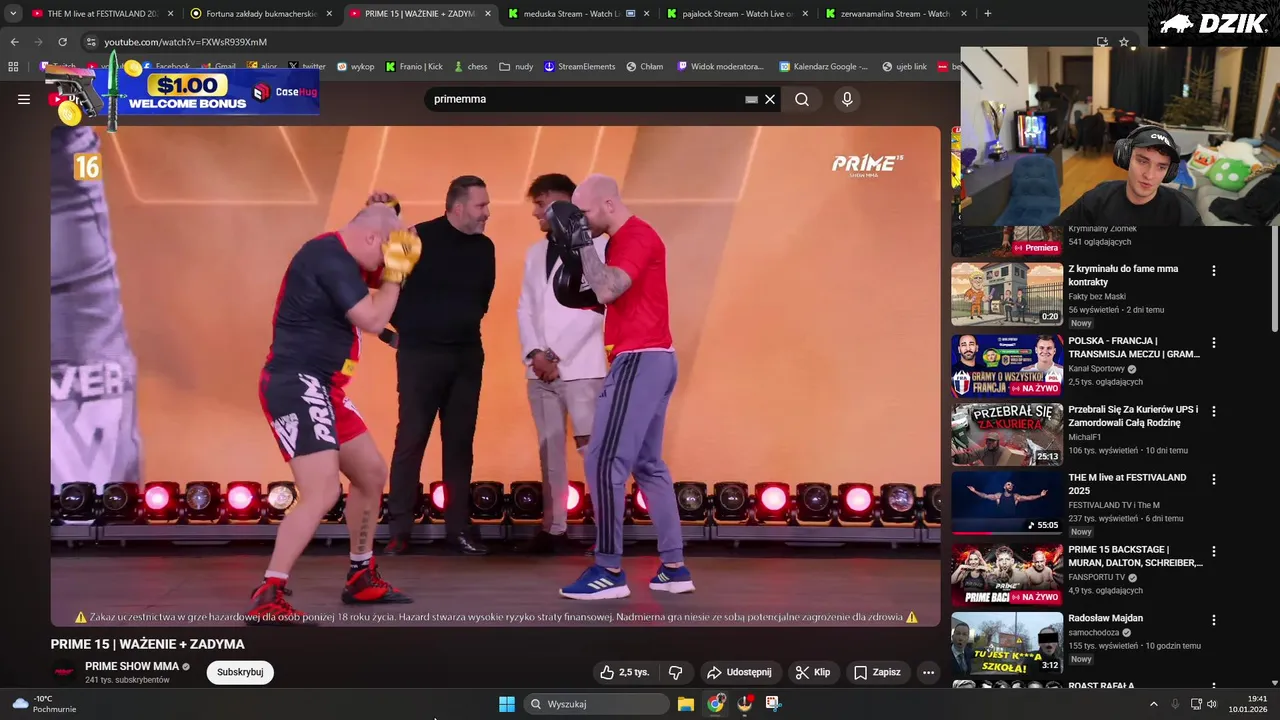Image resolution: width=1280 pixels, height=720 pixels.
Task: Open the Franio | Kick bookmark
Action: (414, 67)
